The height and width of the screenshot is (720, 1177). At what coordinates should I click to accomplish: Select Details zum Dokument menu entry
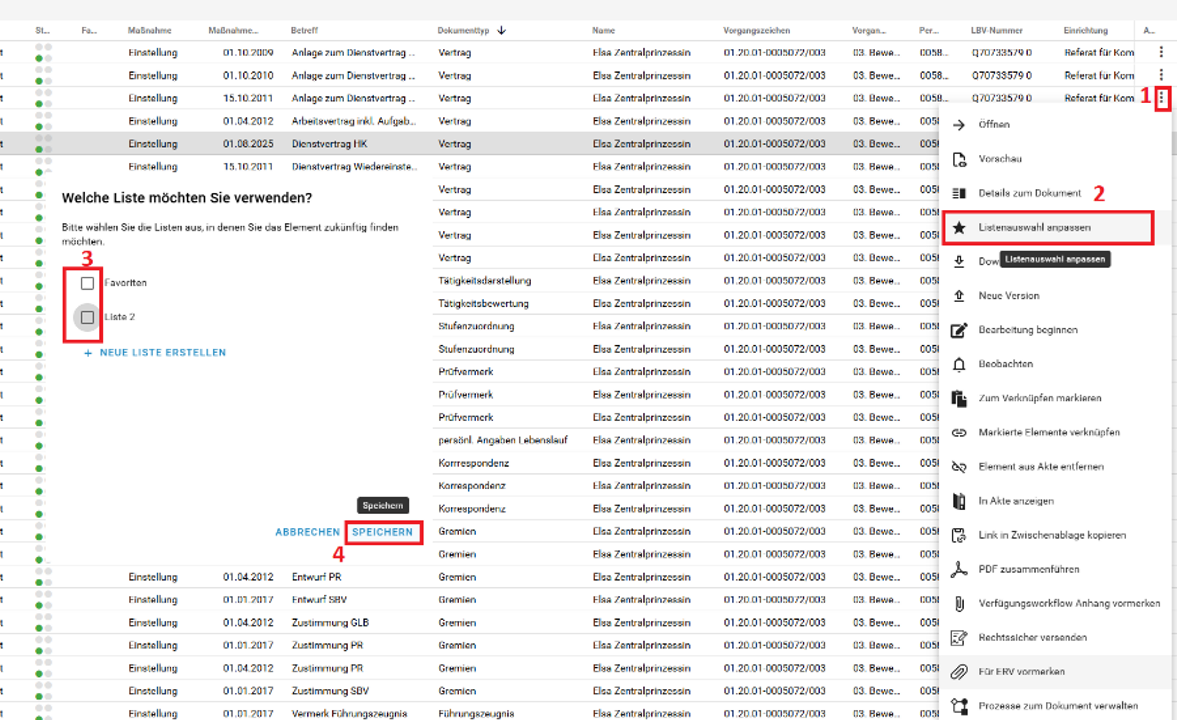click(1029, 193)
